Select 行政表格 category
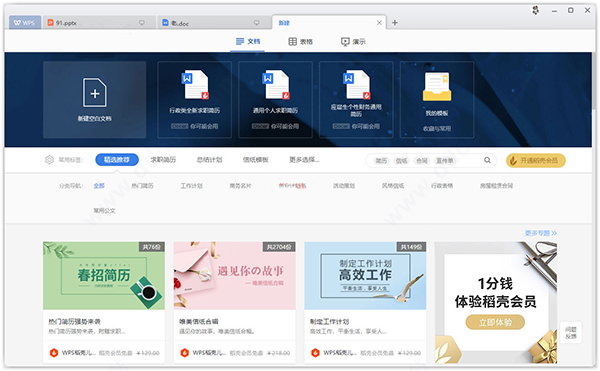The height and width of the screenshot is (371, 600). (442, 186)
